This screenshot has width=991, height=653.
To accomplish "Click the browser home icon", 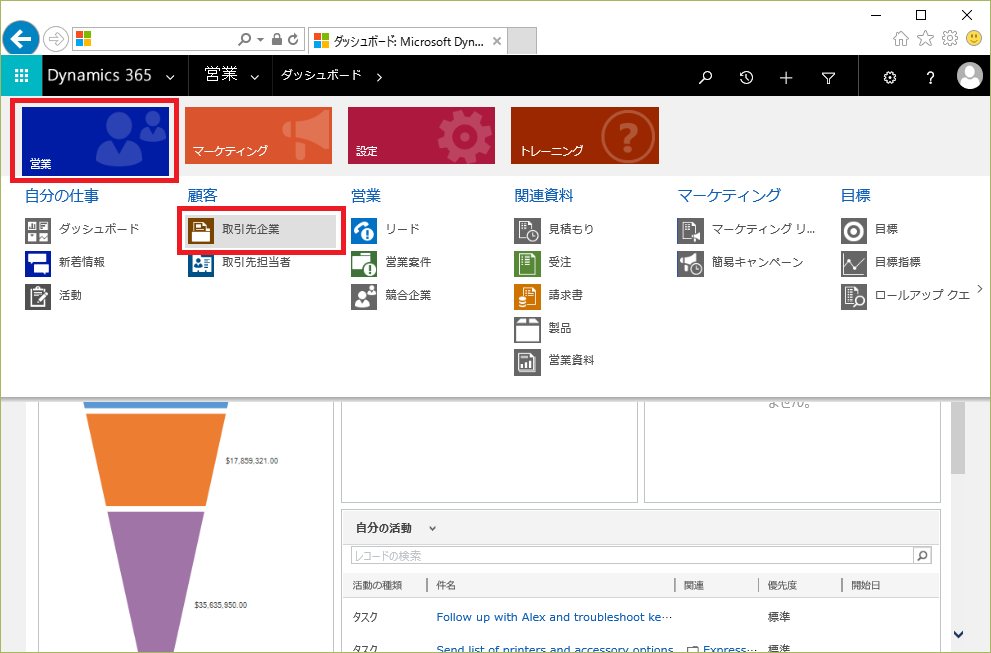I will [x=901, y=39].
